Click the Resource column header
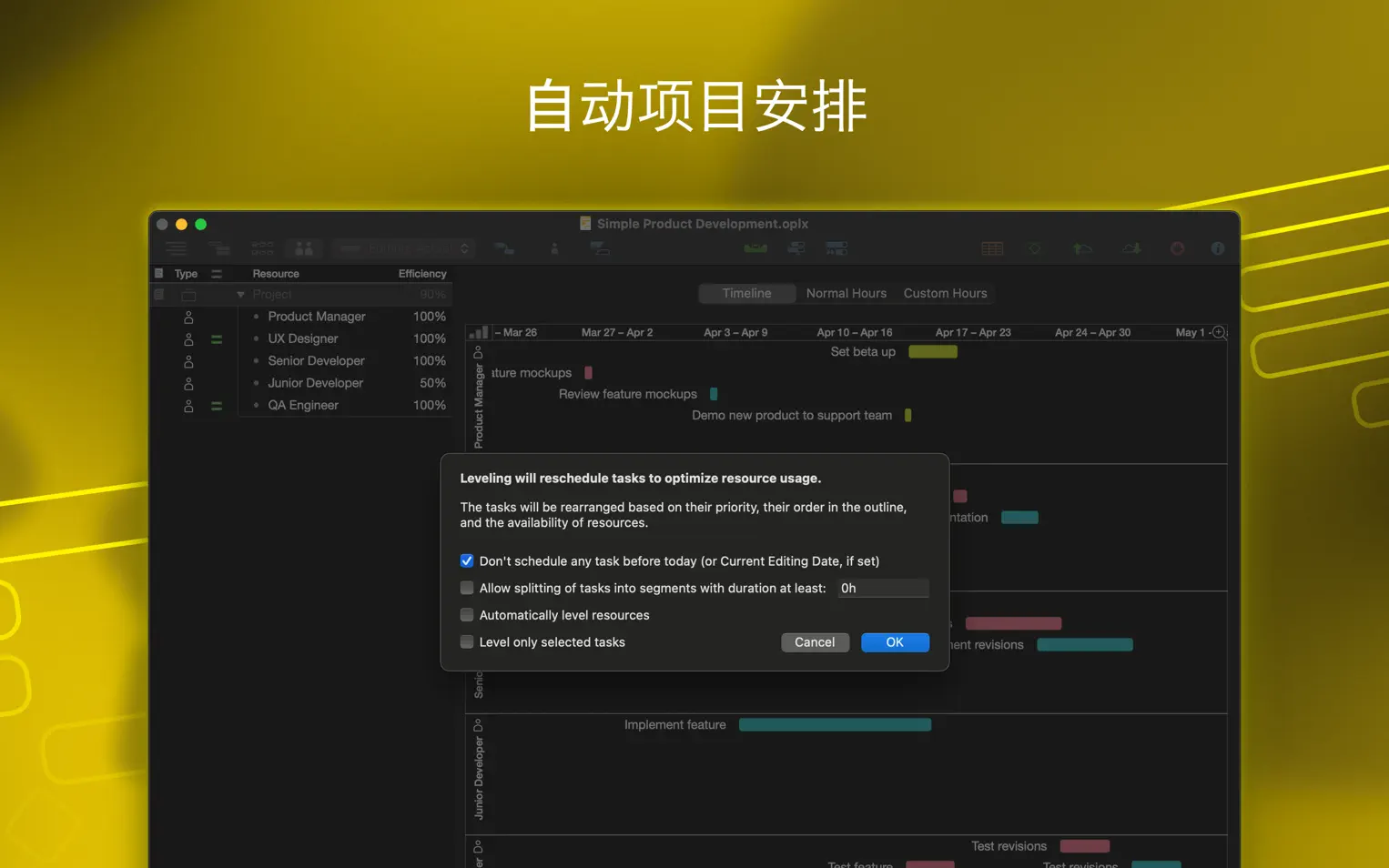This screenshot has width=1389, height=868. click(x=276, y=273)
